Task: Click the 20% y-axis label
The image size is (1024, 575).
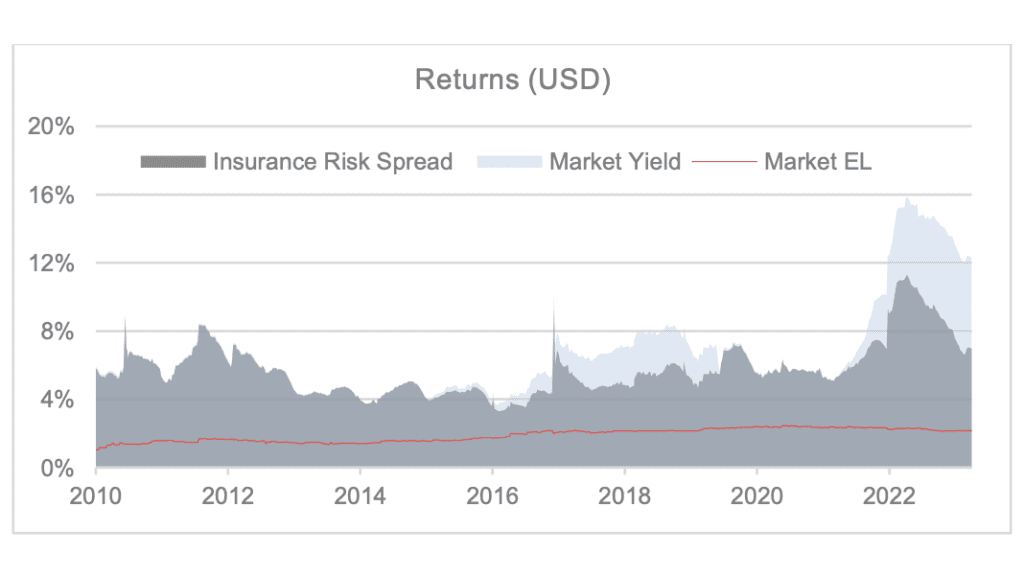Action: point(52,127)
